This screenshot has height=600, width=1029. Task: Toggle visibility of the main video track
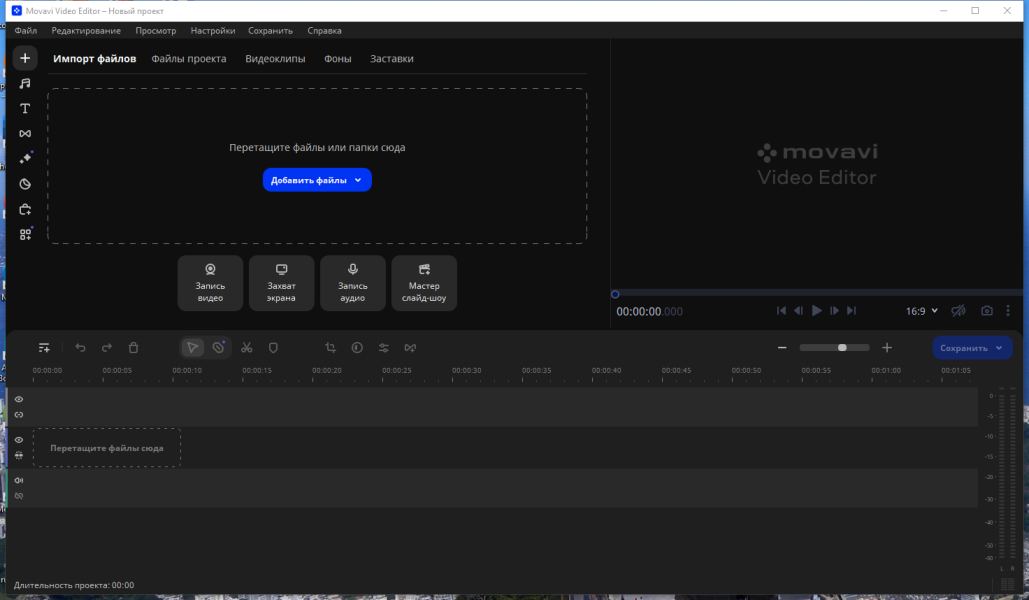point(19,440)
